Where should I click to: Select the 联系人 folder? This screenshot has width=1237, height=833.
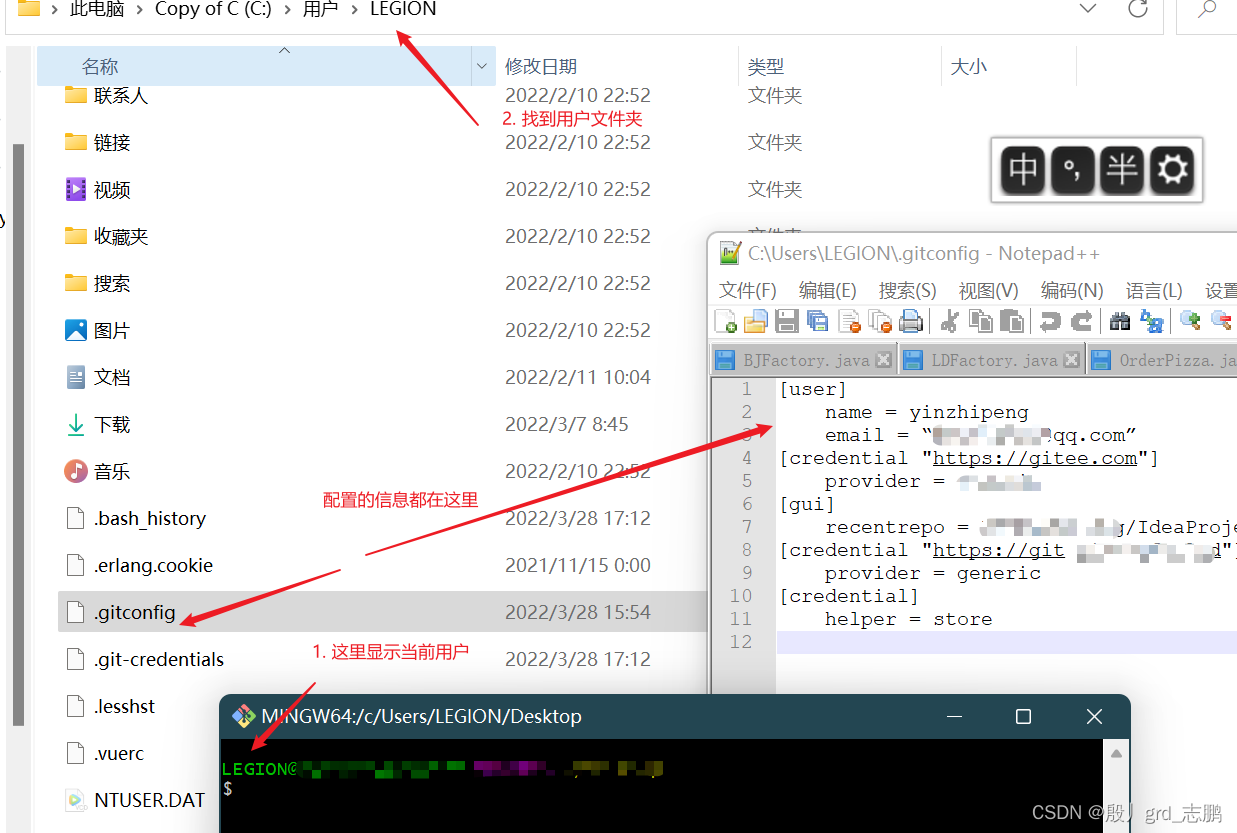click(121, 95)
